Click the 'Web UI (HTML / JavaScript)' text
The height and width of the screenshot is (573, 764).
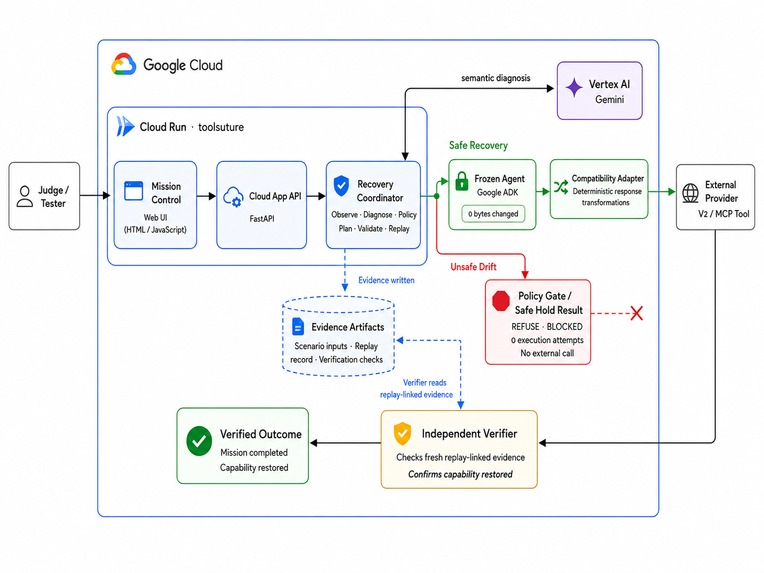tap(155, 224)
